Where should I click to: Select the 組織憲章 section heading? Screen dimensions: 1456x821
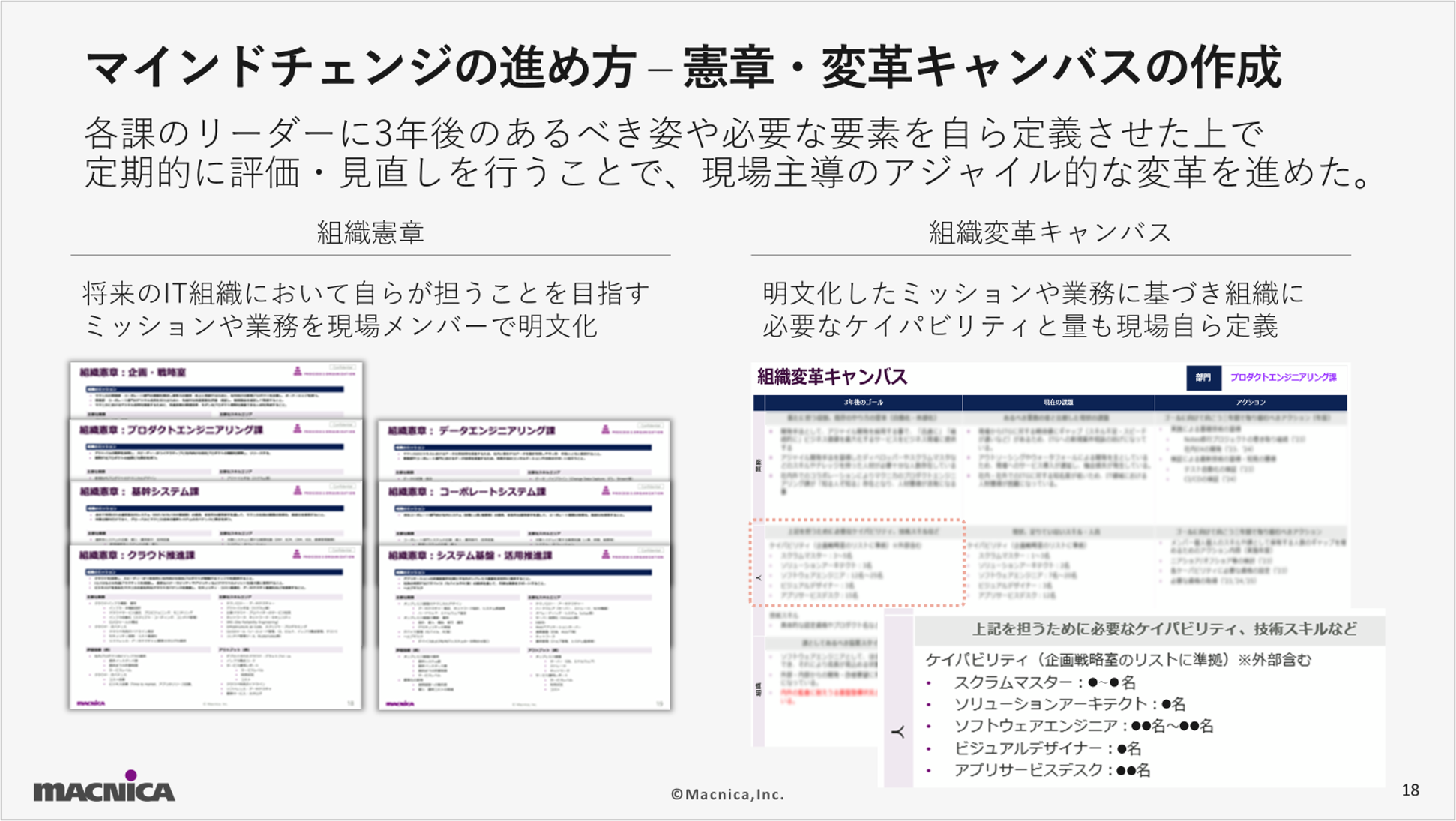370,232
